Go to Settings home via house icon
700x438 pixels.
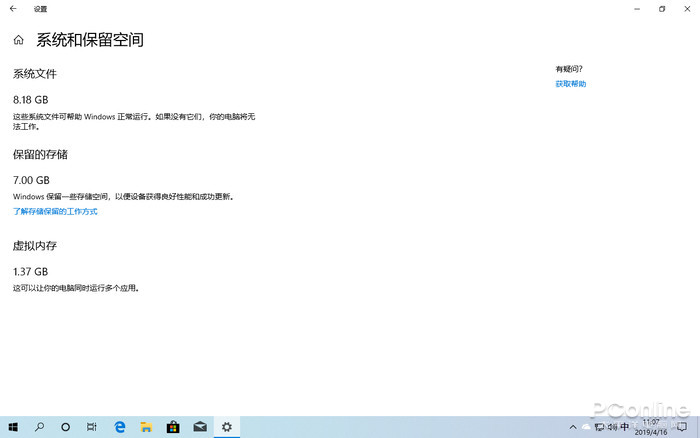pos(18,41)
